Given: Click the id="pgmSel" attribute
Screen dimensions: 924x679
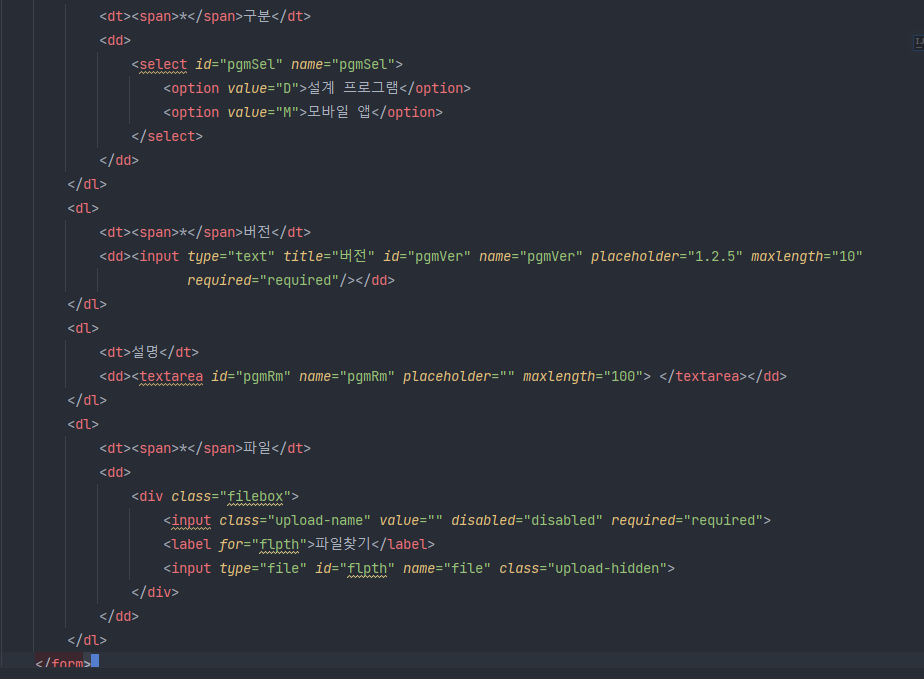Looking at the screenshot, I should (x=239, y=64).
